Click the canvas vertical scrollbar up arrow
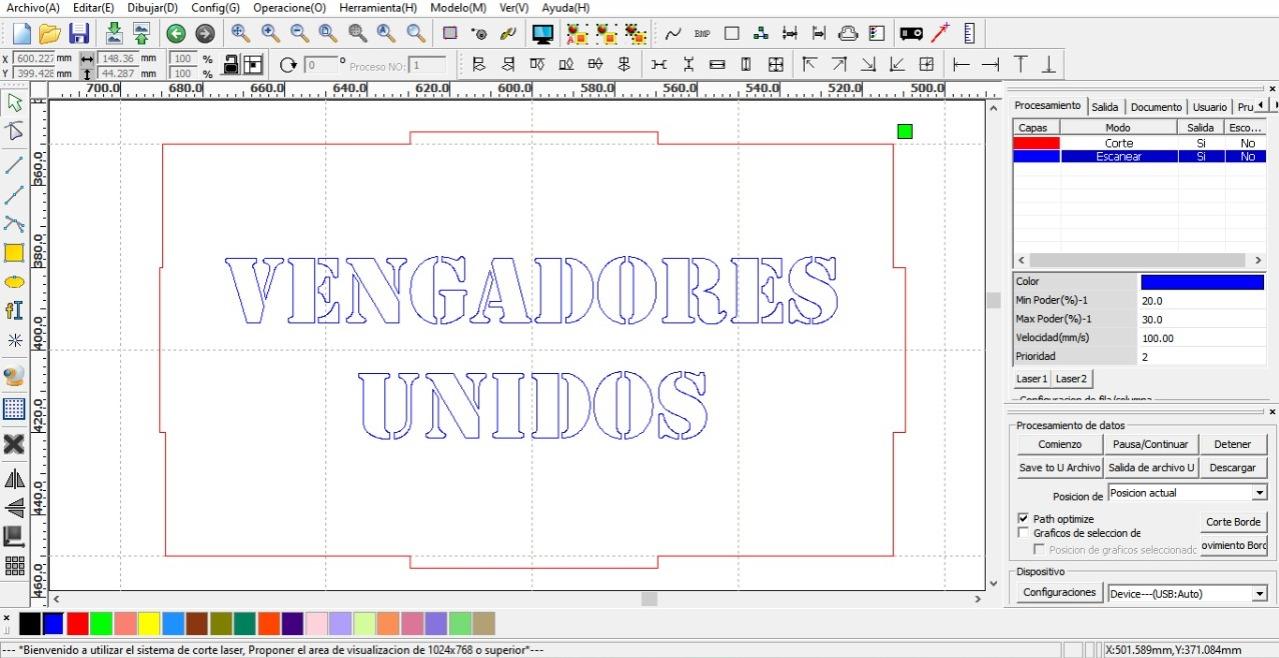The width and height of the screenshot is (1279, 658). tap(993, 107)
